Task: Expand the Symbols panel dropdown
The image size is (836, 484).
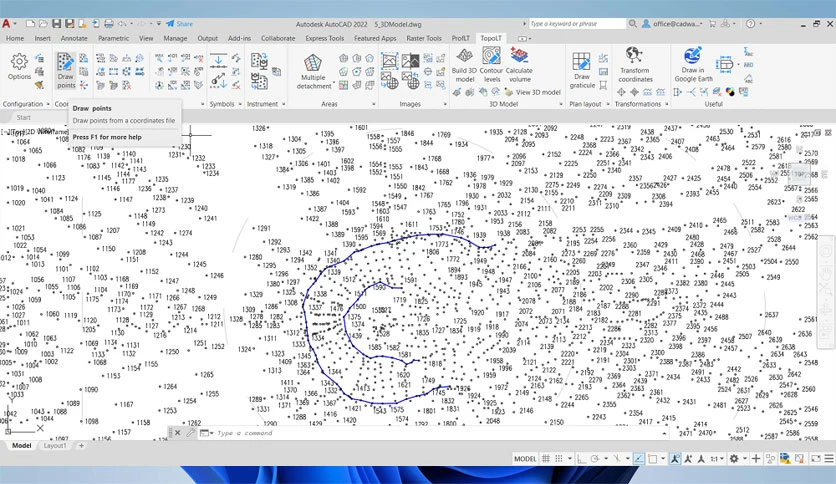Action: [x=240, y=104]
